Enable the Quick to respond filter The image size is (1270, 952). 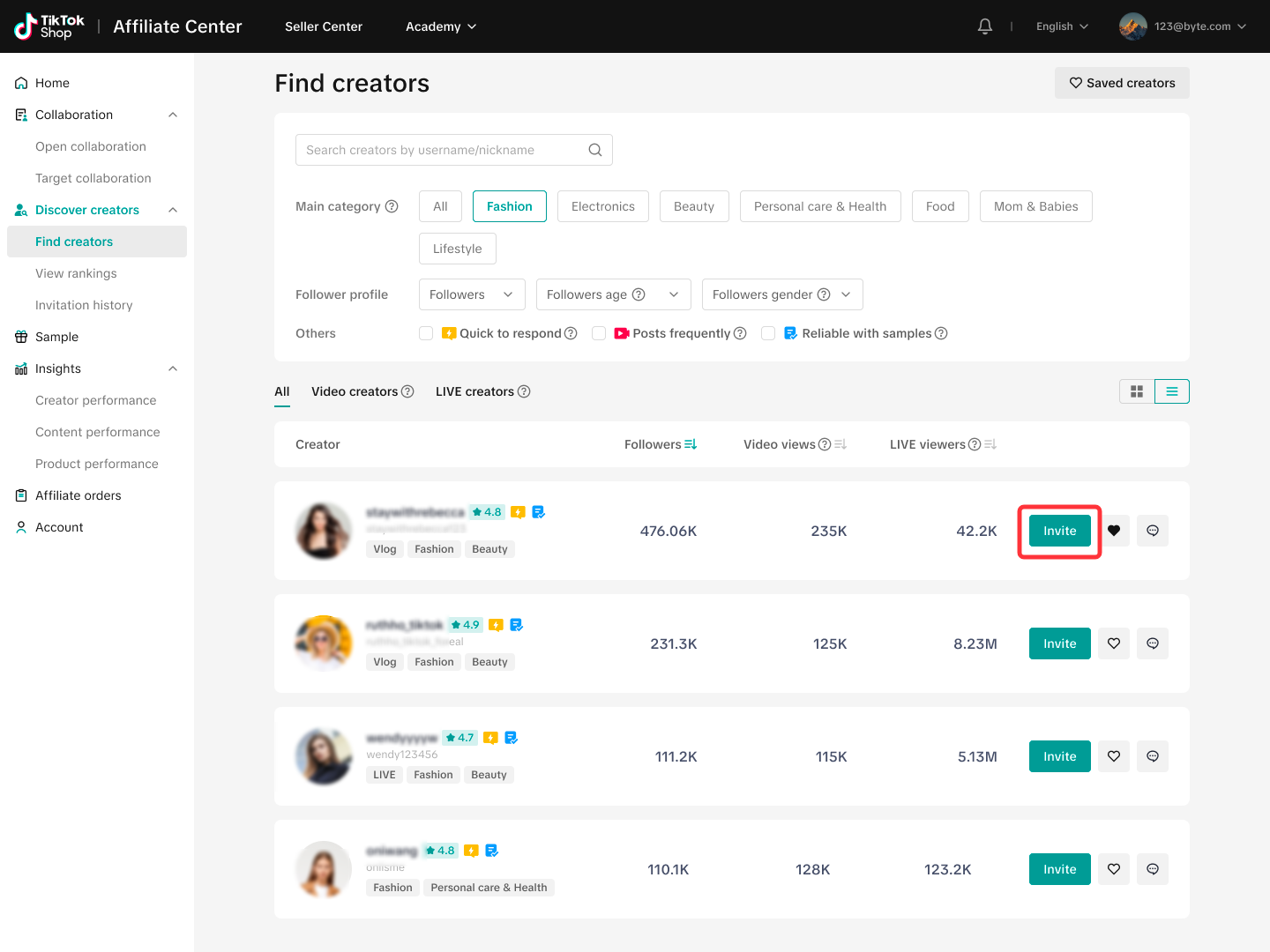(426, 333)
